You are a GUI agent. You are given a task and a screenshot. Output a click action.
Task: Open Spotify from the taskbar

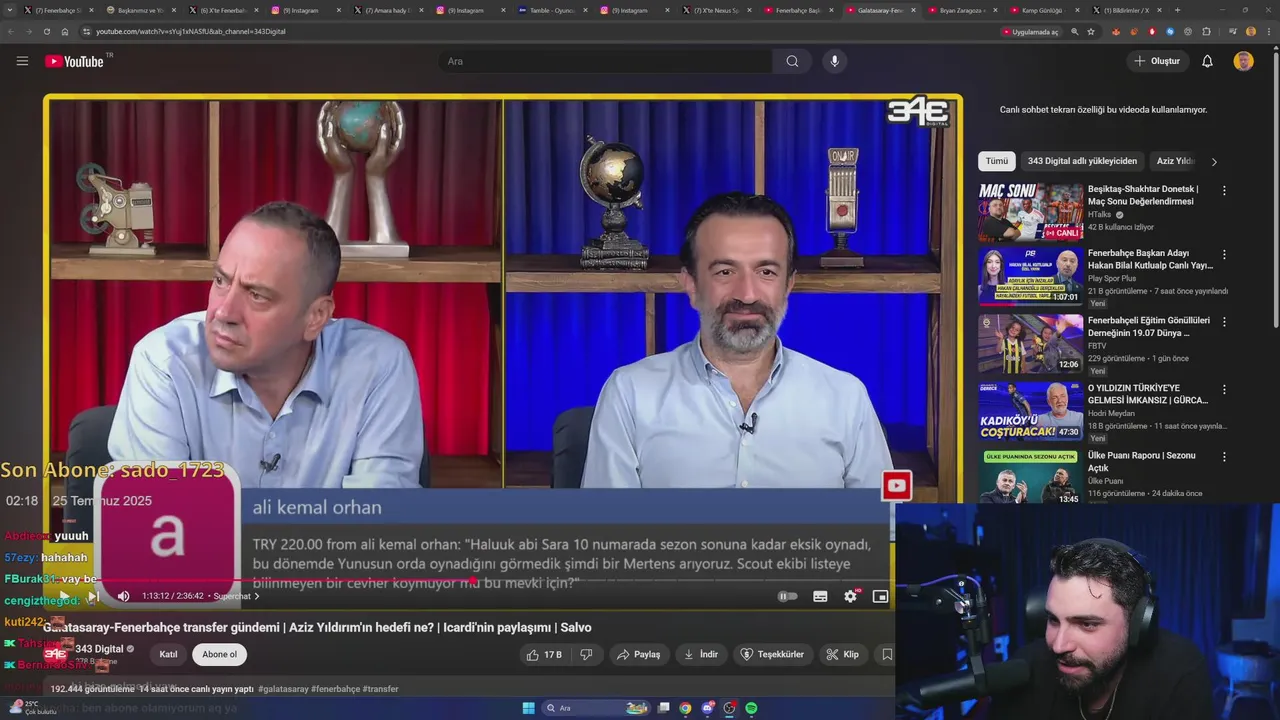coord(751,708)
